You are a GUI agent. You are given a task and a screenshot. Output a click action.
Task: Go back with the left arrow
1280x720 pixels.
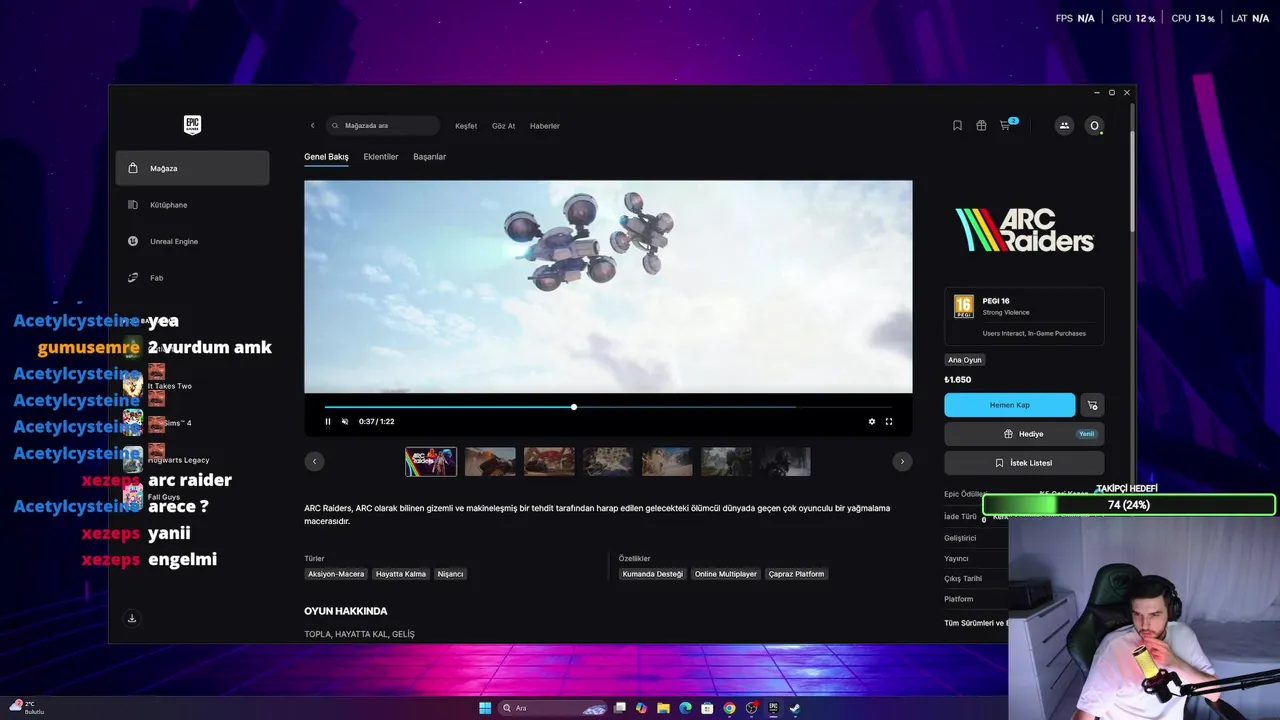[312, 126]
